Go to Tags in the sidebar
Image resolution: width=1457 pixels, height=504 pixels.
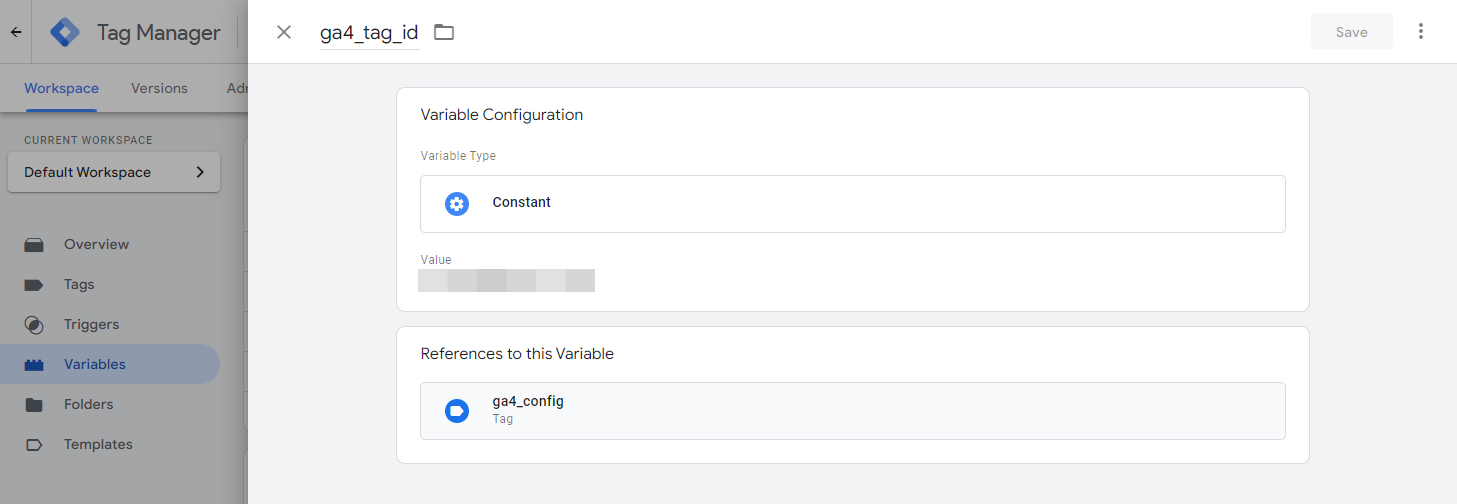(79, 284)
